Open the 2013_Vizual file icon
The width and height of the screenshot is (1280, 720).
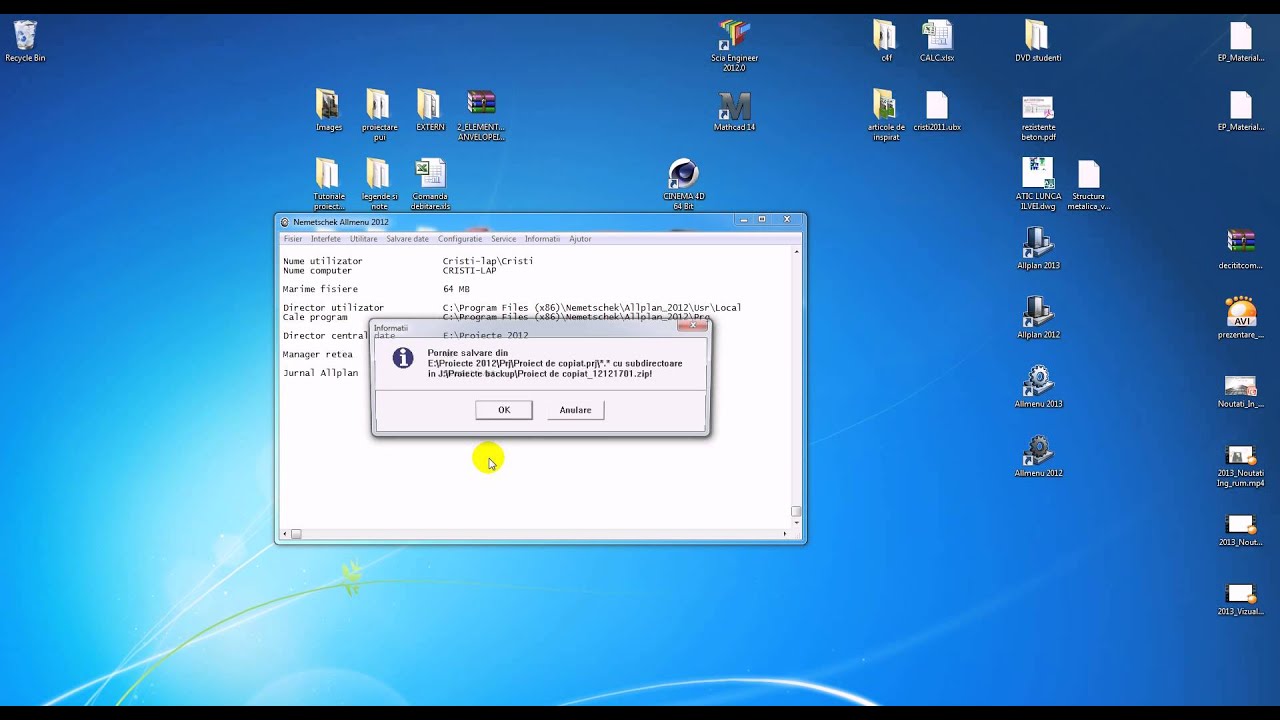[1241, 599]
